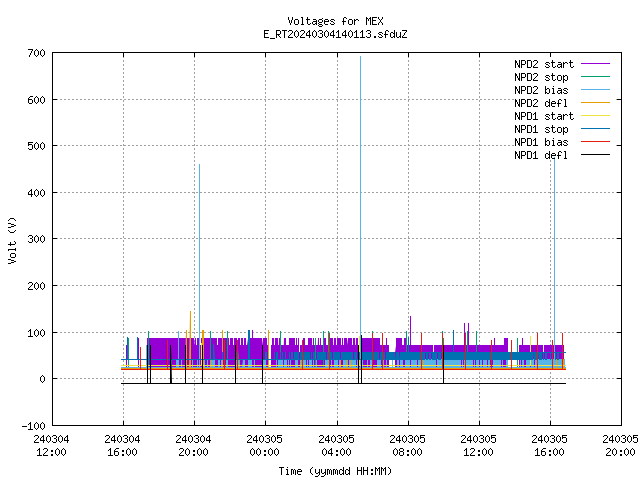640x480 pixels.
Task: Click the '240305 08:00' x-axis tick label
Action: (x=407, y=446)
